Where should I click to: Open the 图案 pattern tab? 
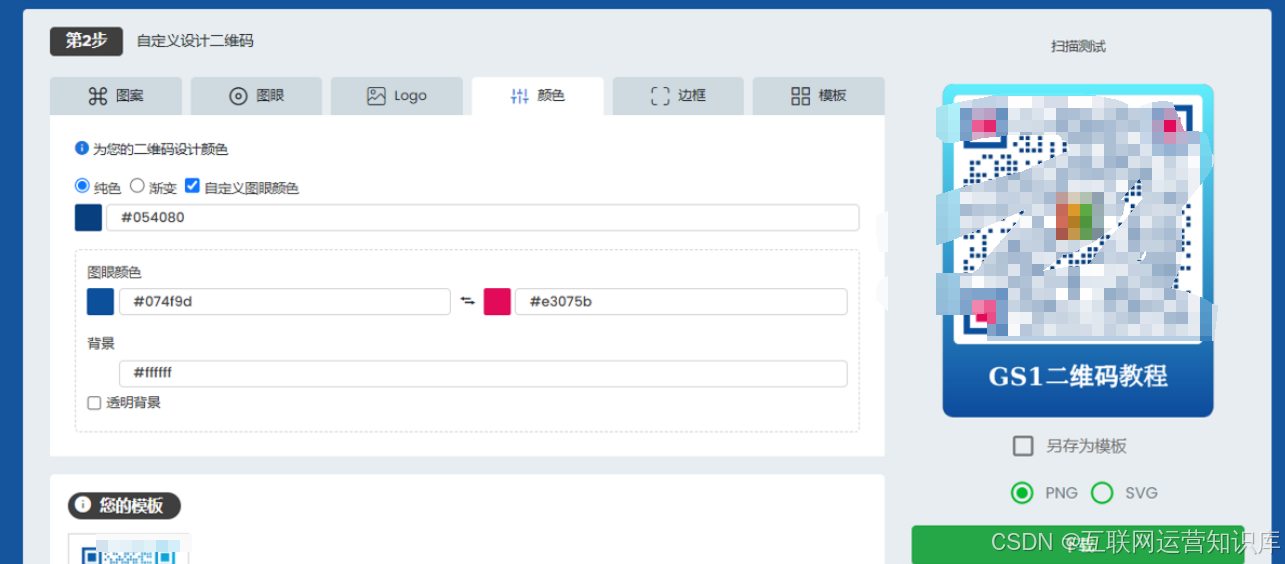coord(116,96)
